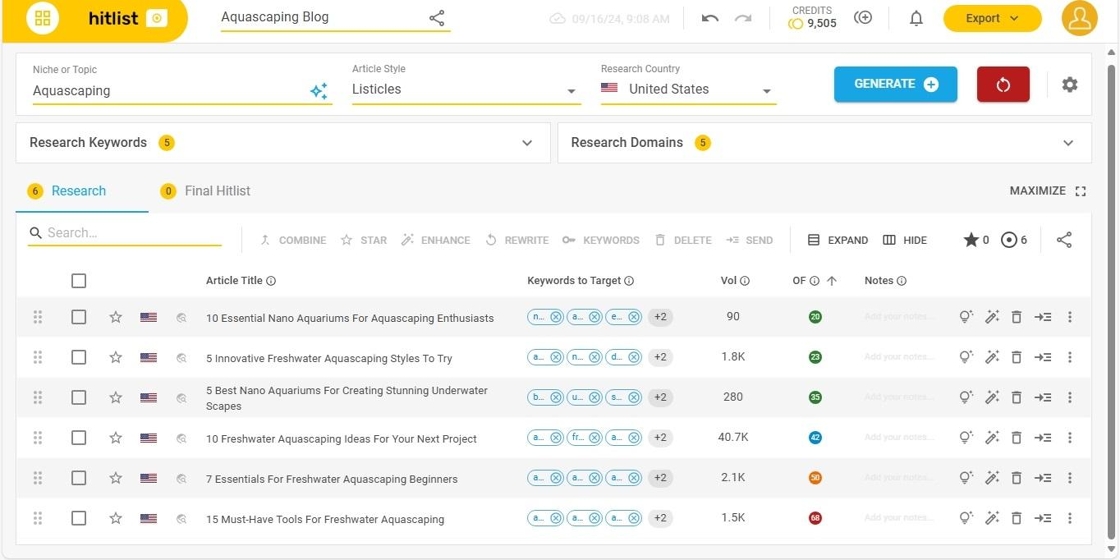Toggle the select-all checkbox in table header
This screenshot has height=560, width=1120.
pos(79,281)
